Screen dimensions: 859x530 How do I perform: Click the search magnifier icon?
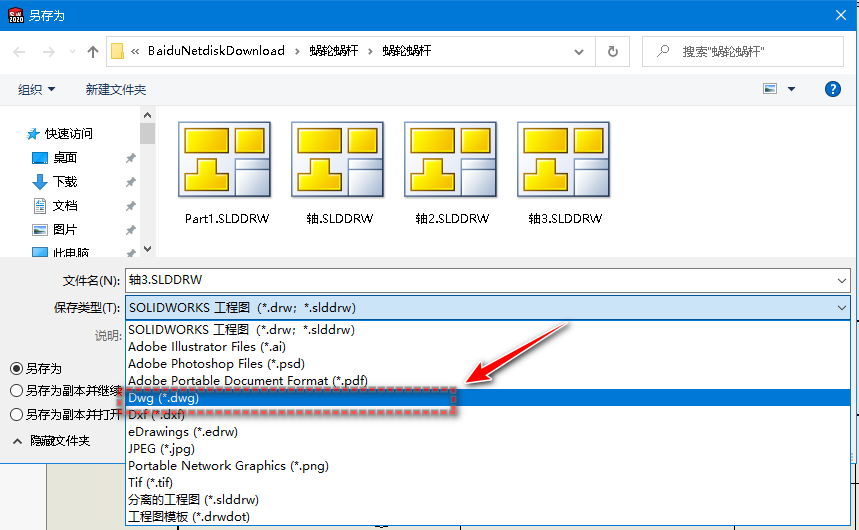pos(663,52)
